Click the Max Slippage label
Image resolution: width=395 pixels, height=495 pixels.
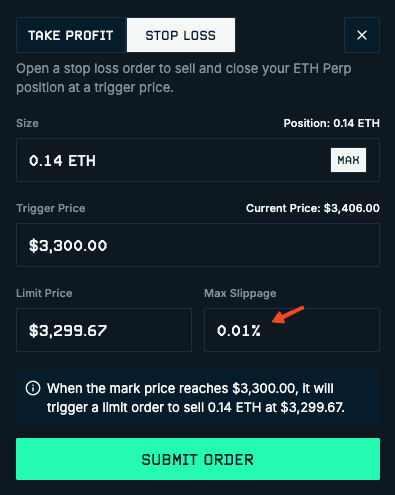coord(240,293)
